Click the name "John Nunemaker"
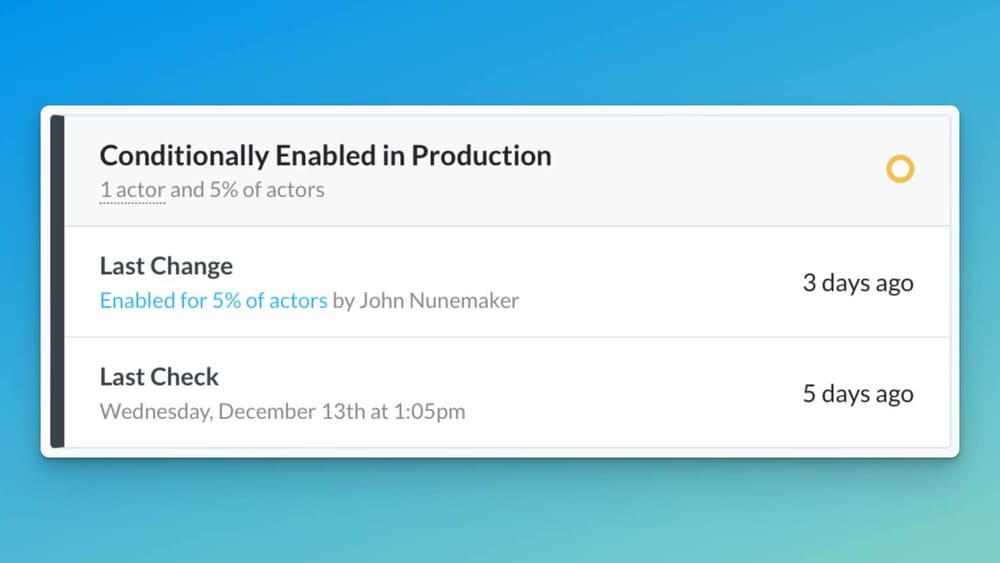The image size is (1000, 563). tap(439, 300)
